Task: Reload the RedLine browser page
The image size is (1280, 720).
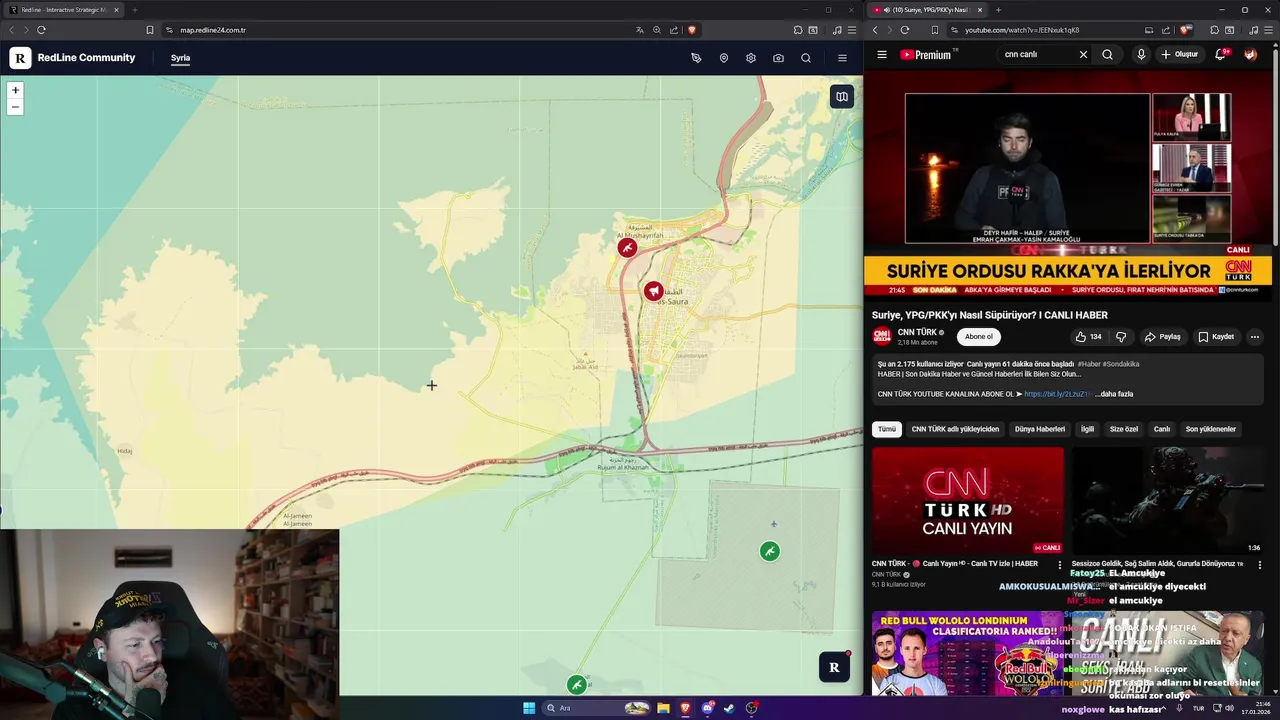Action: coord(41,30)
